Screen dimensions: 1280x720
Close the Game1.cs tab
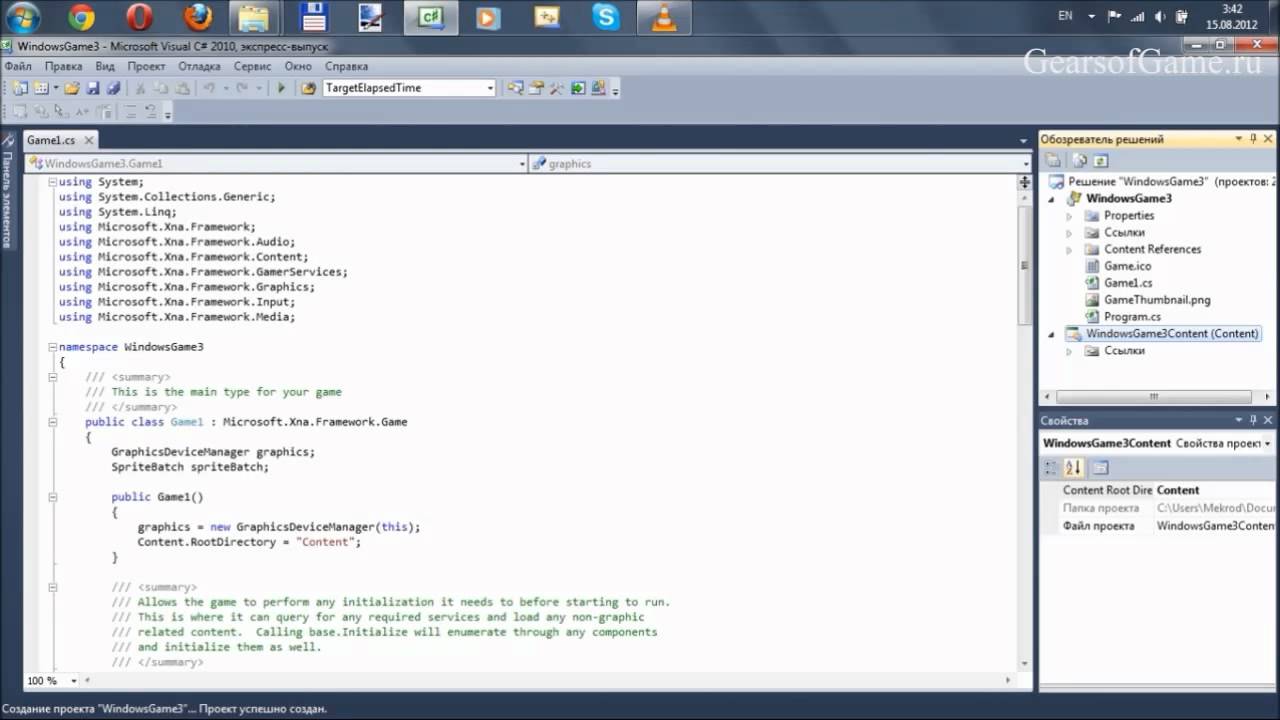pos(88,141)
